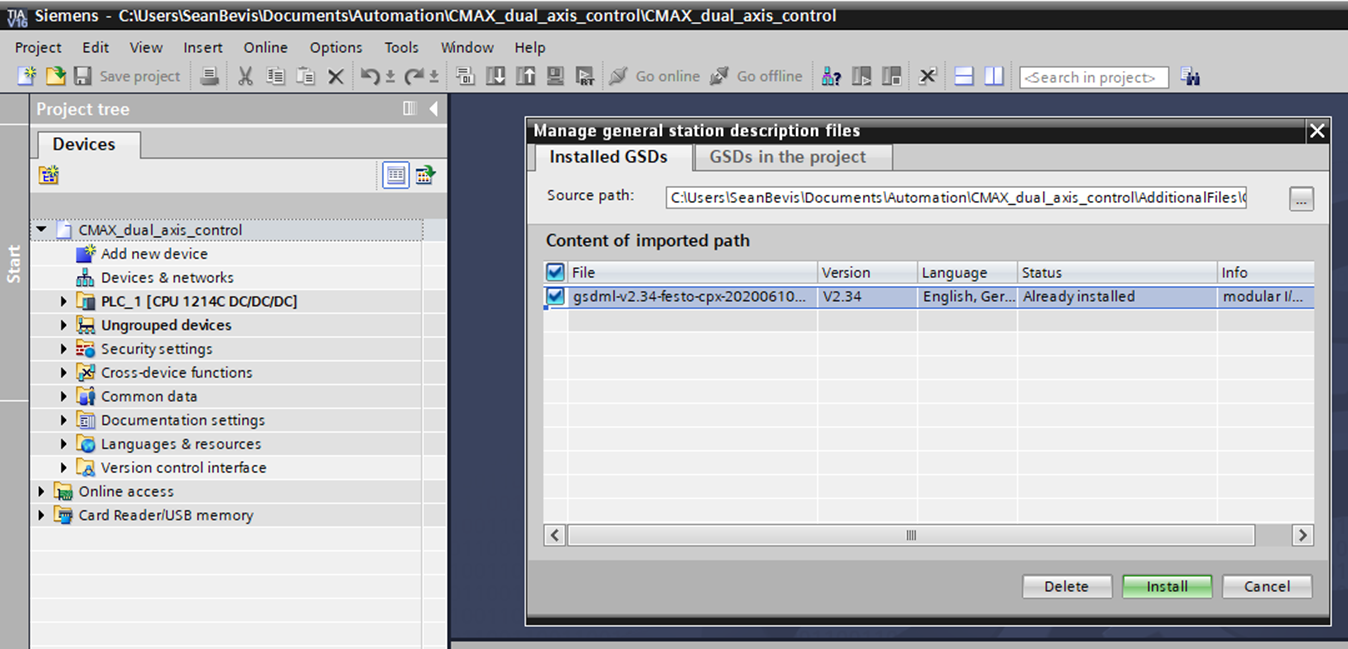Click the Copy icon in the toolbar
This screenshot has width=1348, height=649.
[x=275, y=76]
